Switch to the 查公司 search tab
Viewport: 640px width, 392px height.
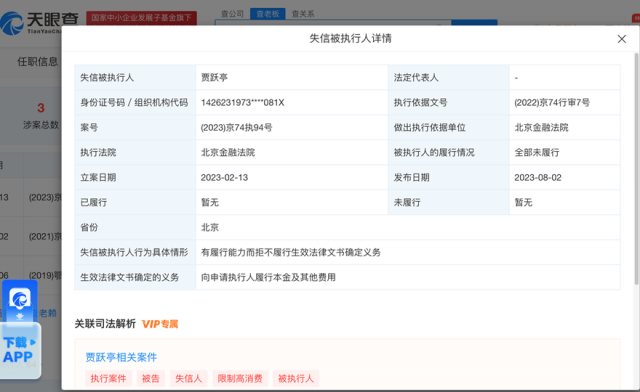tap(232, 14)
